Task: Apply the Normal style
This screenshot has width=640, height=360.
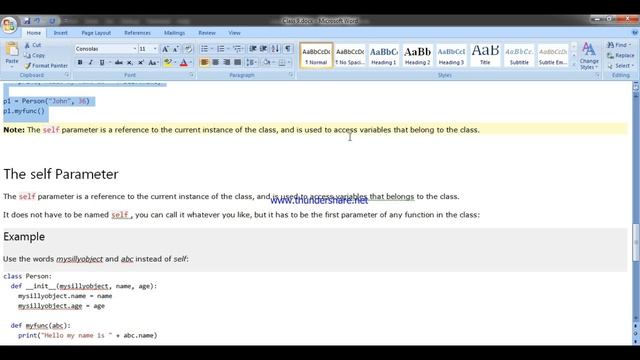Action: 316,56
